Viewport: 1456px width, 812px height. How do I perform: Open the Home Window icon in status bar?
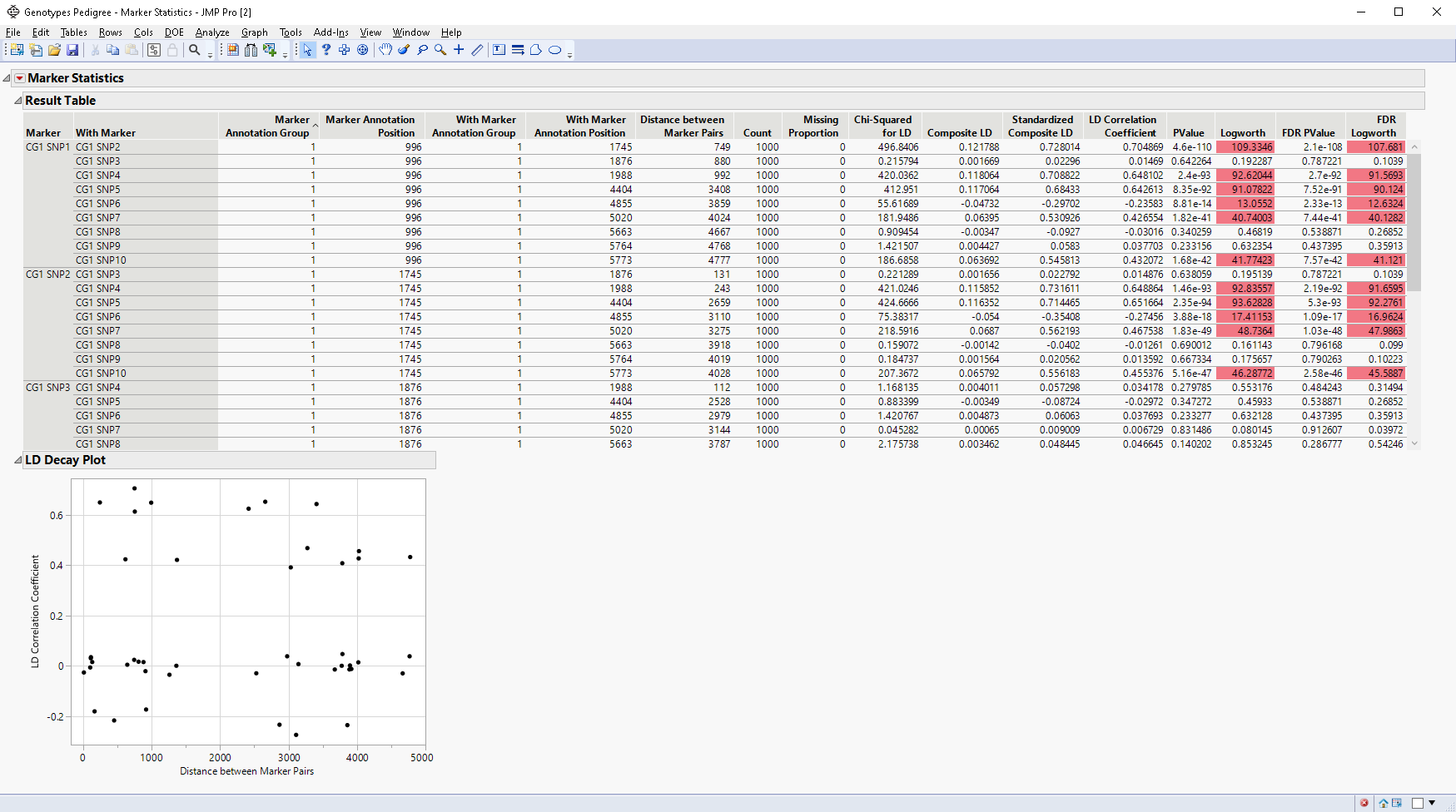(1384, 803)
